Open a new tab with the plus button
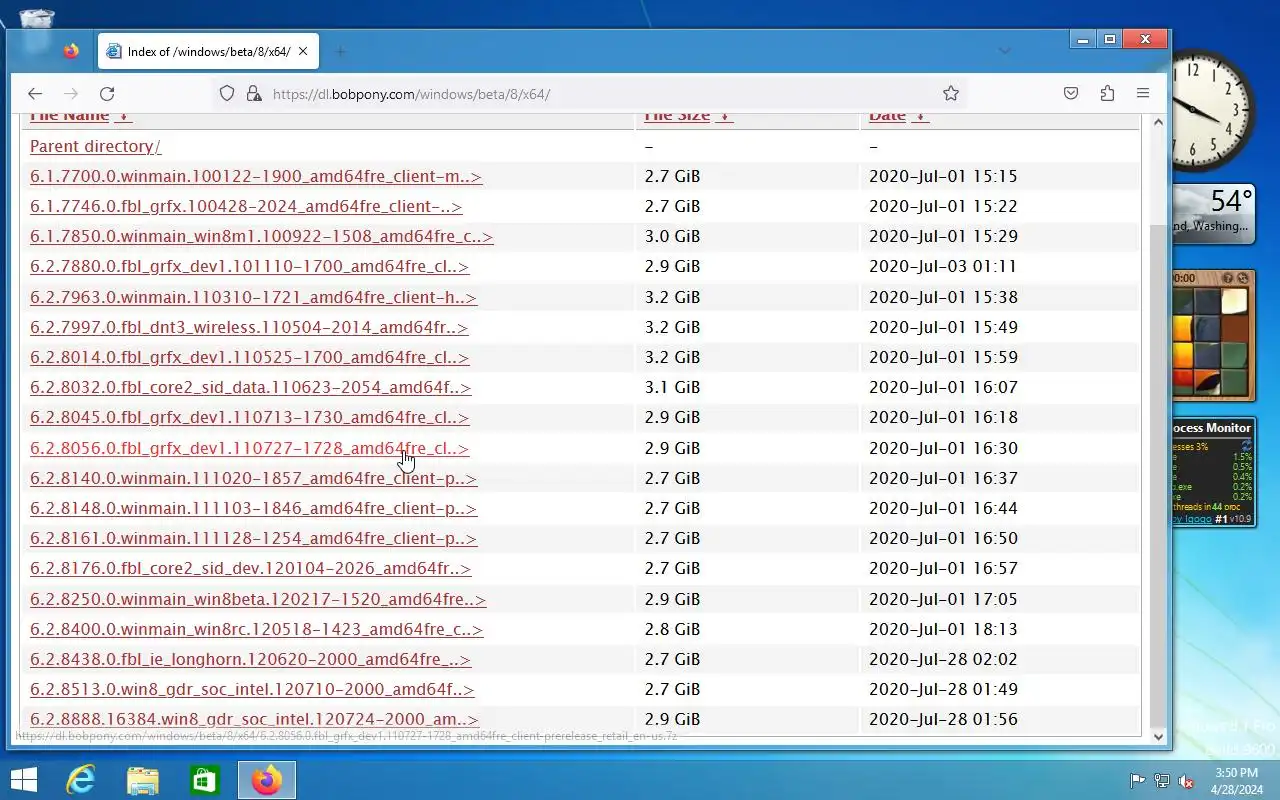 tap(340, 51)
